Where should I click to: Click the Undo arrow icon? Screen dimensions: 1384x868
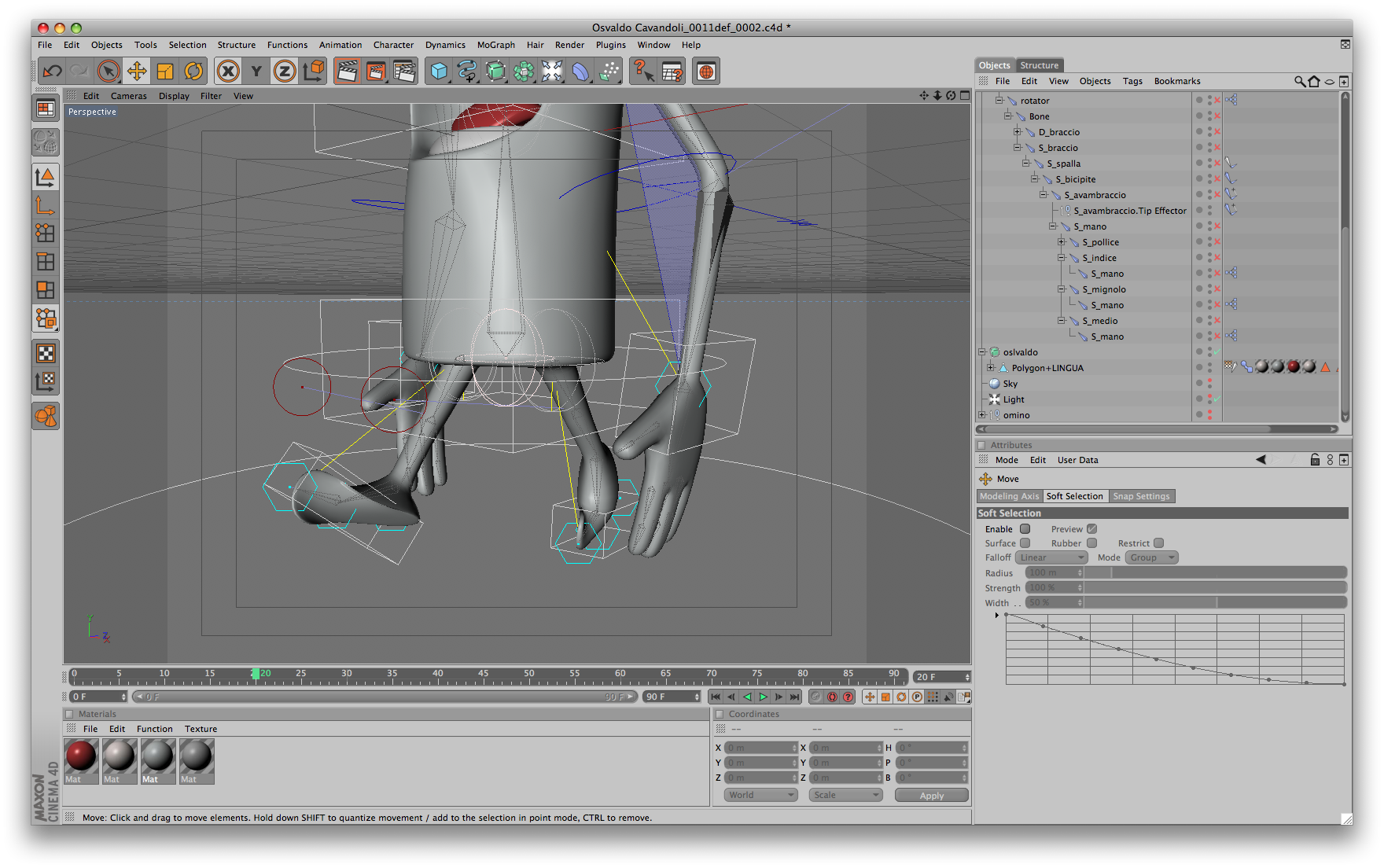[53, 72]
